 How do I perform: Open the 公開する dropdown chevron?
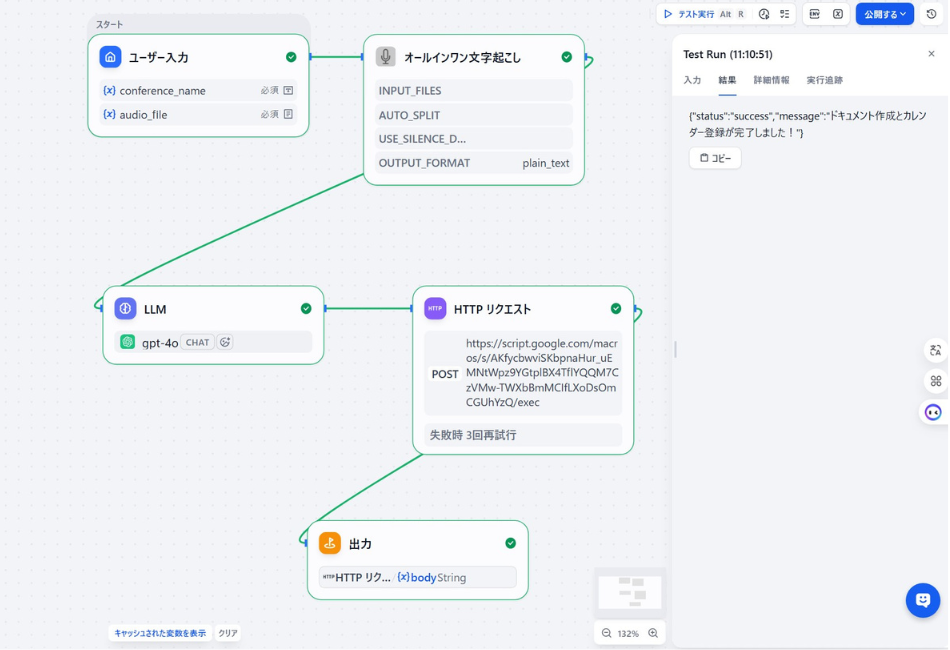[903, 13]
